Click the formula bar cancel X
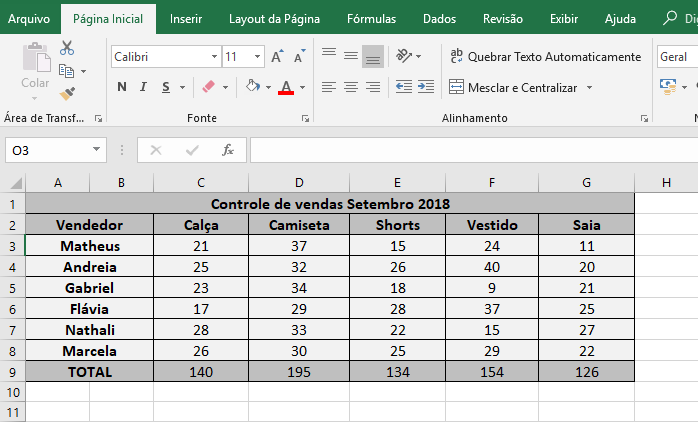 coord(156,150)
